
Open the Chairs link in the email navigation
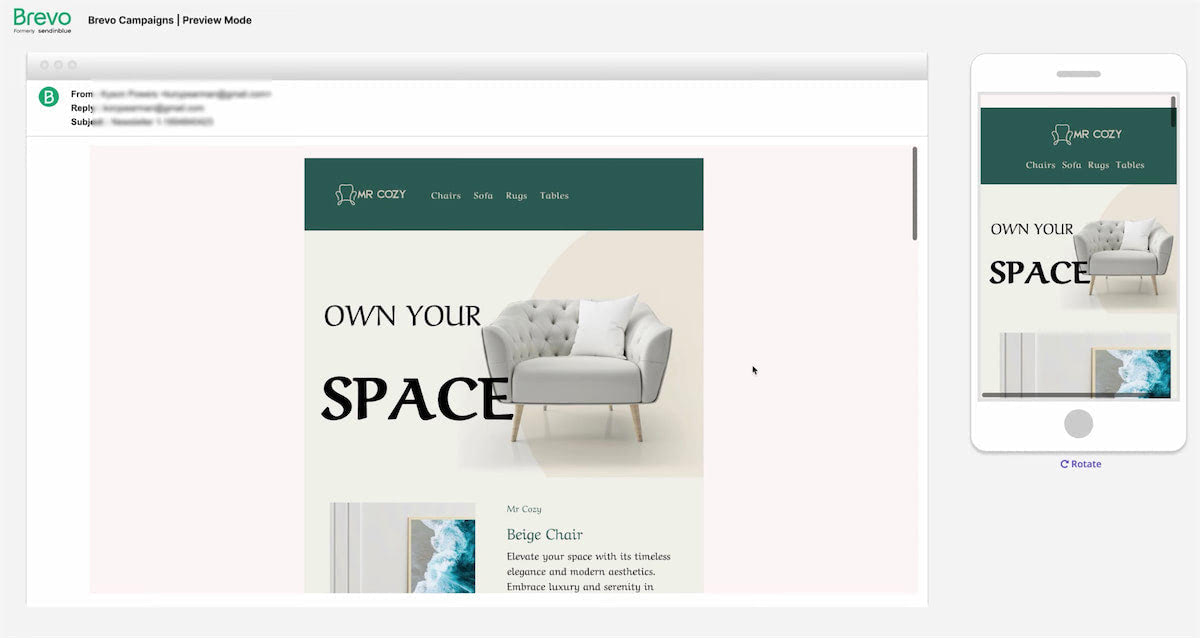click(446, 196)
